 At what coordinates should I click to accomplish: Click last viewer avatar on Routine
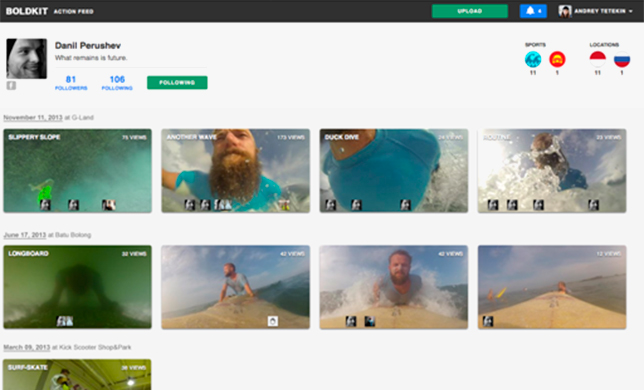click(x=593, y=204)
